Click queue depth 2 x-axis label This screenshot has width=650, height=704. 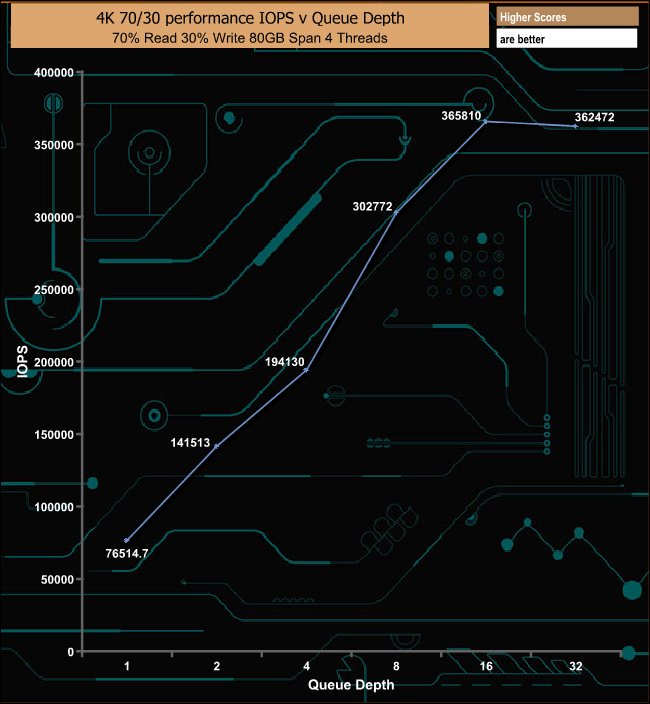[217, 666]
